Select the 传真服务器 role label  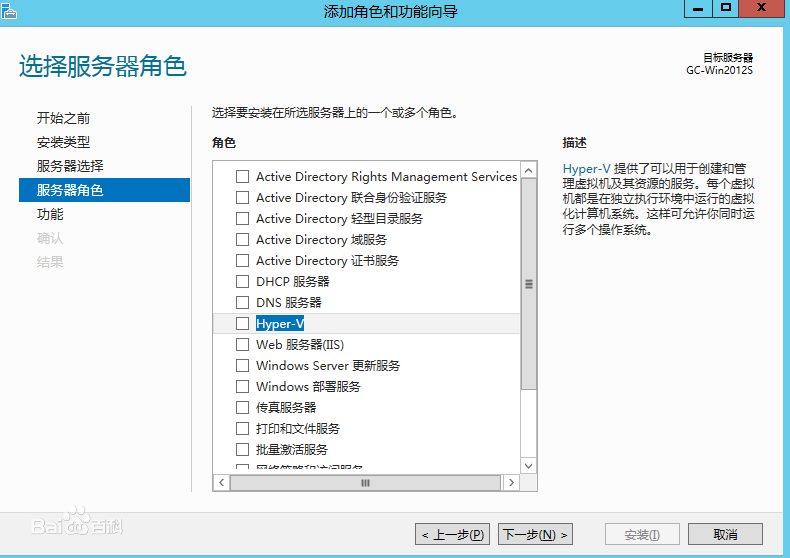click(286, 408)
